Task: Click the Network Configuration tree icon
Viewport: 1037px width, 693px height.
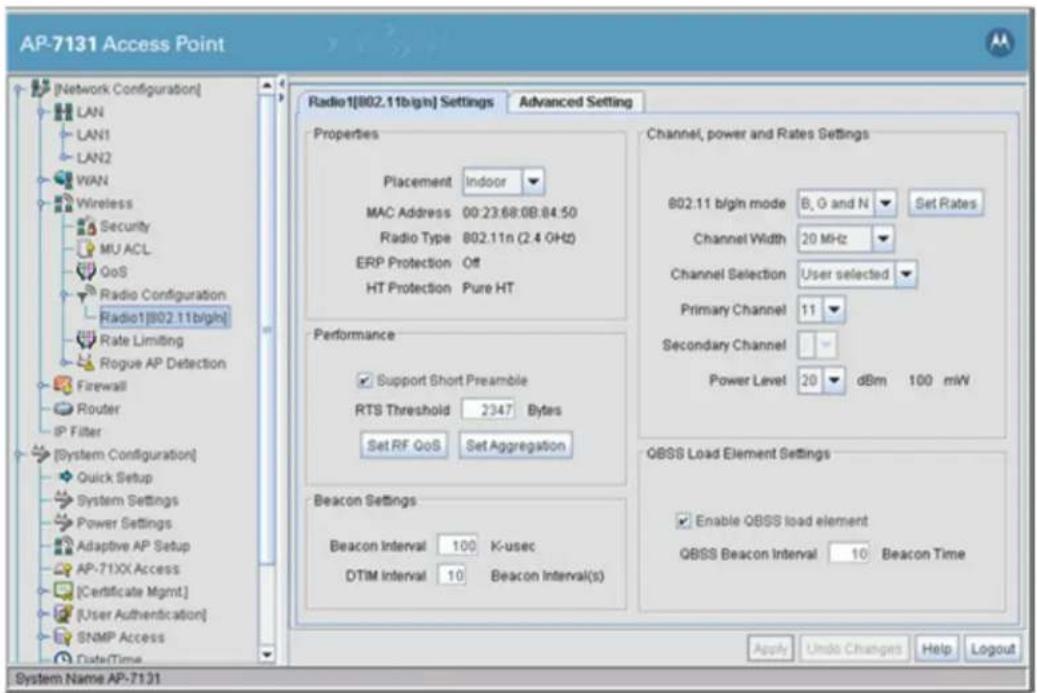Action: coord(40,88)
